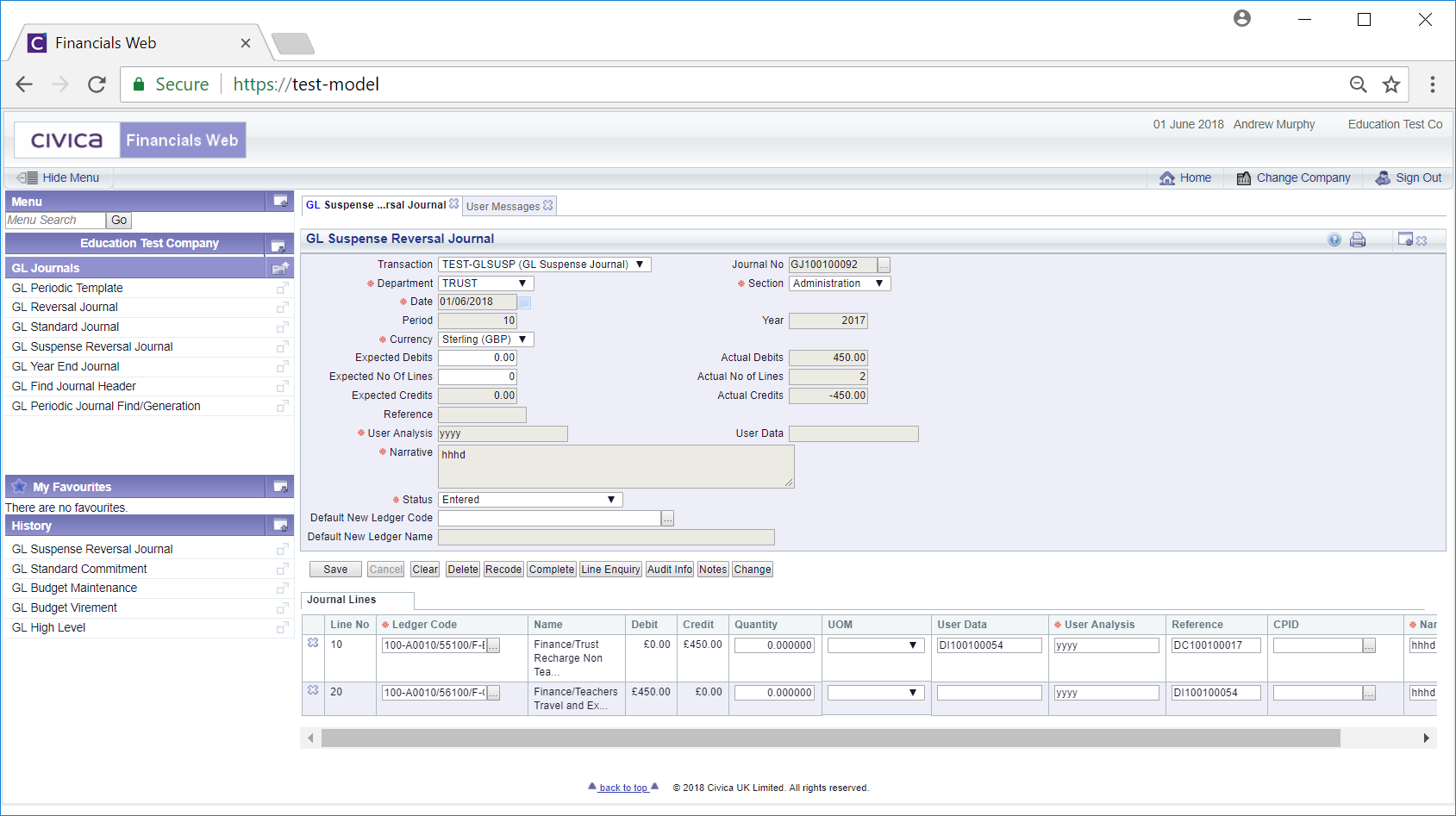Open the Status dropdown showing Entered
Image resolution: width=1456 pixels, height=816 pixels.
point(530,500)
